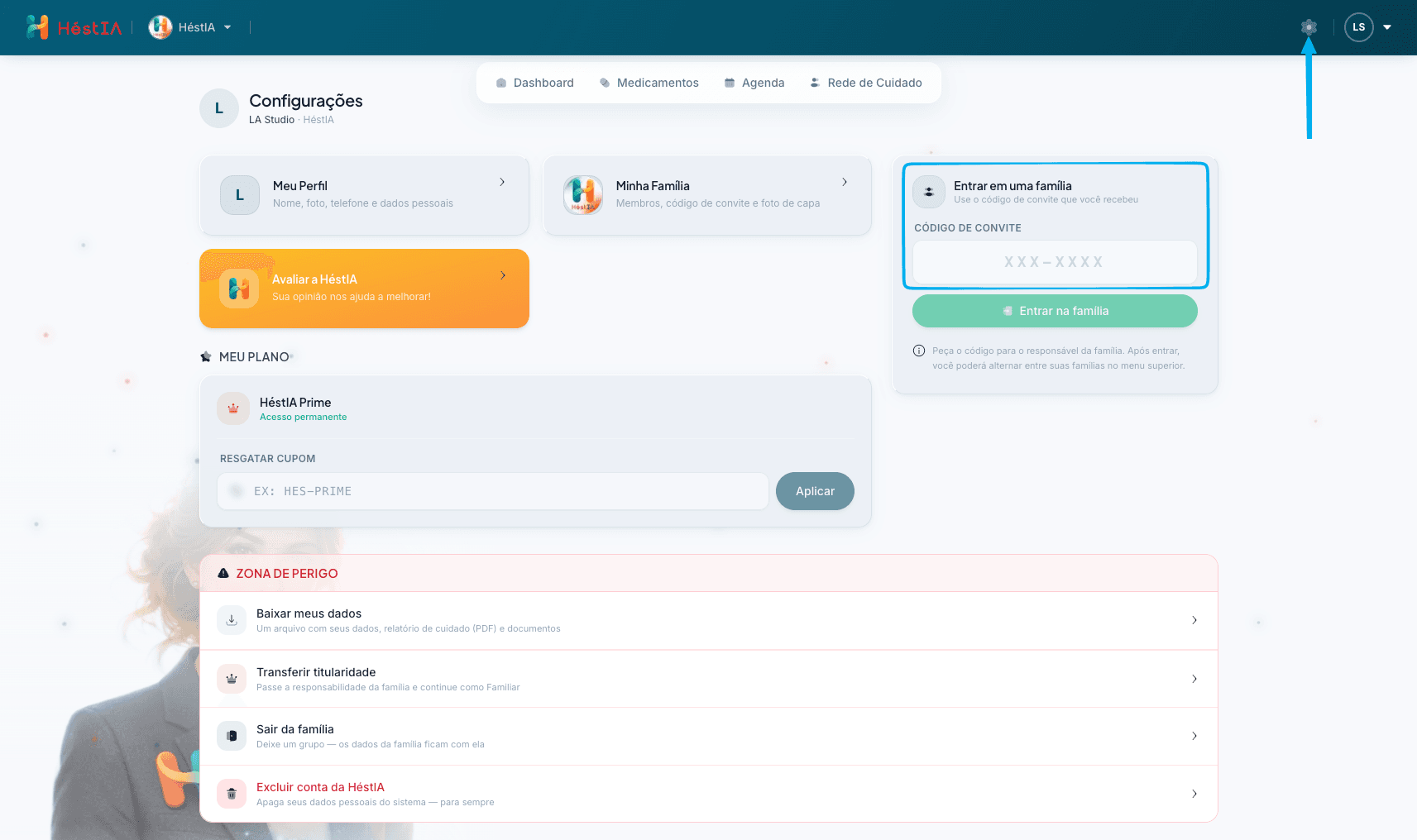The image size is (1417, 840).
Task: Expand Transferir titularidade chevron
Action: (1194, 679)
